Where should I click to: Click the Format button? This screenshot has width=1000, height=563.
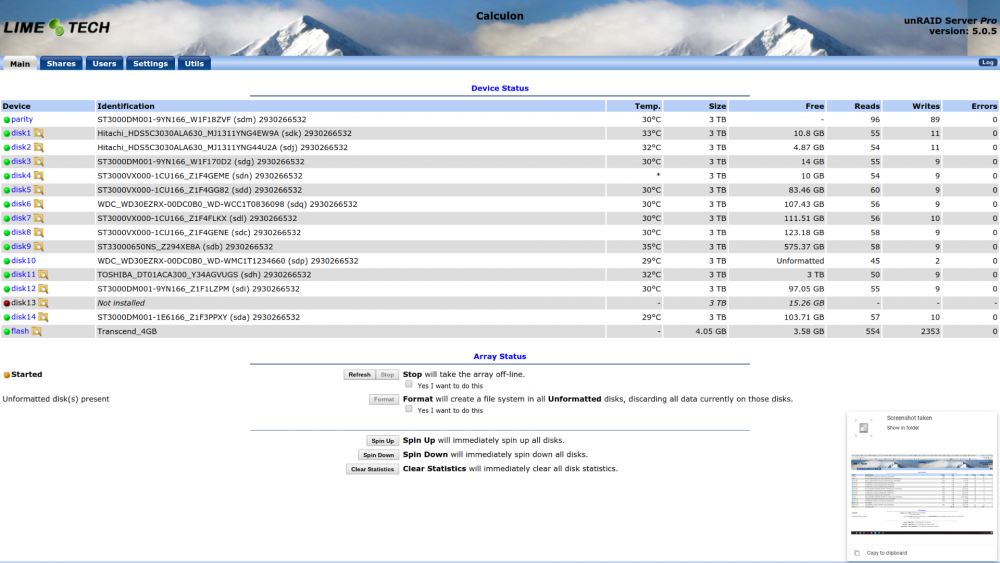tap(384, 399)
